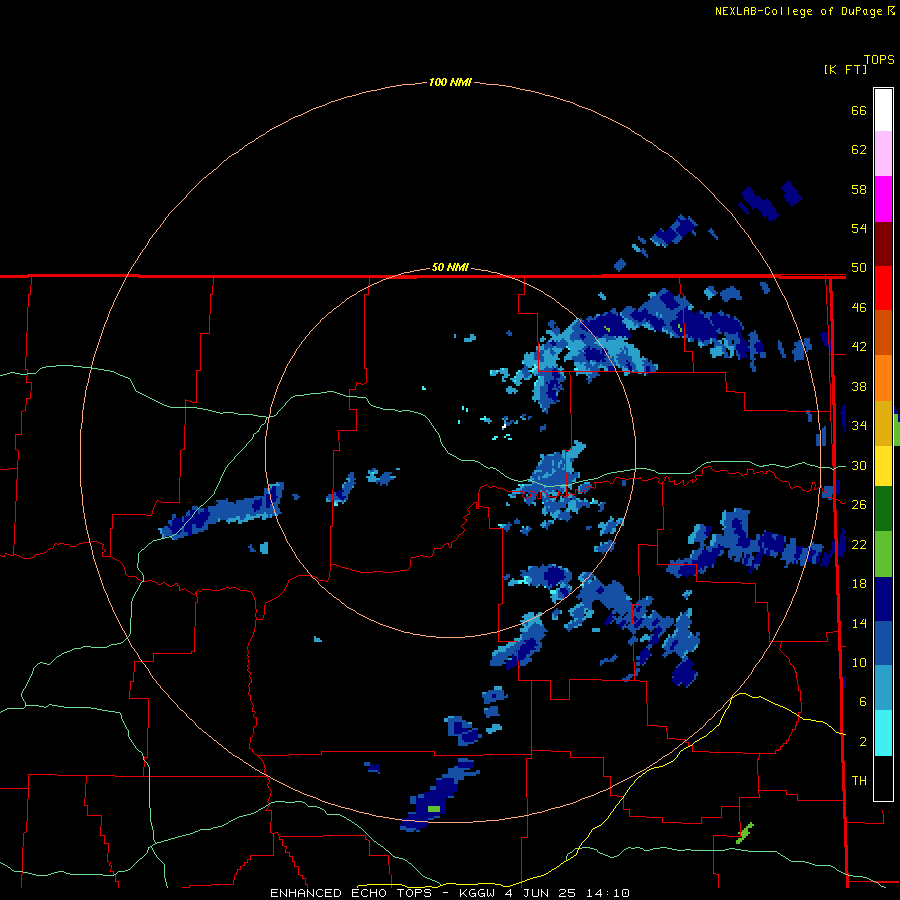Screen dimensions: 900x900
Task: Pick the bright red legend swatch
Action: tap(883, 288)
